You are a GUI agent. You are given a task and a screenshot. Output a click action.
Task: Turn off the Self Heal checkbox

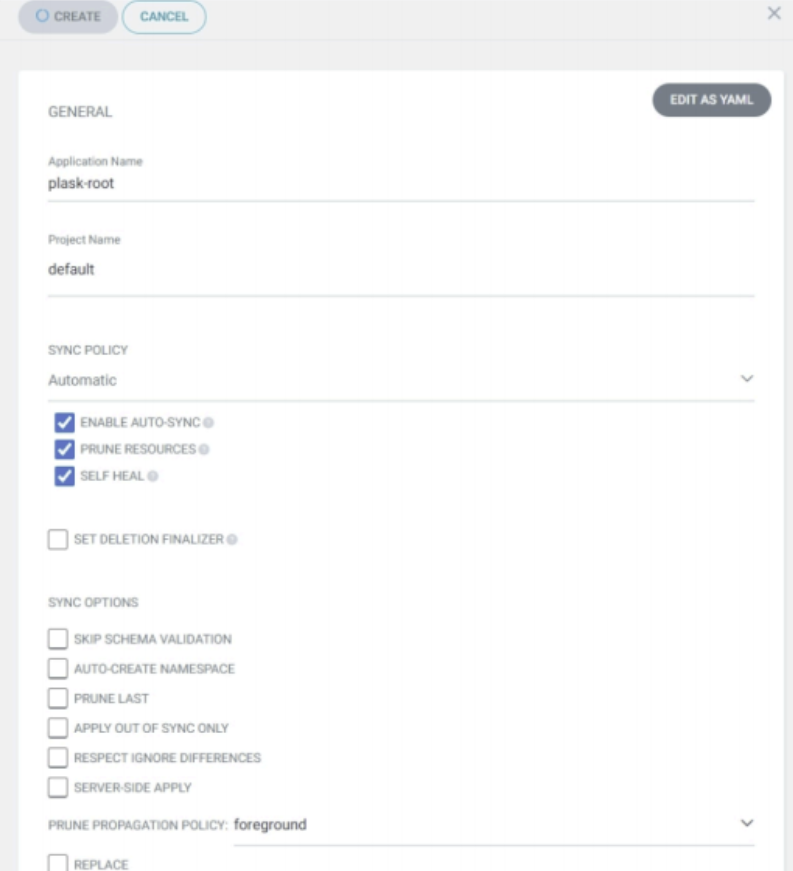click(65, 477)
